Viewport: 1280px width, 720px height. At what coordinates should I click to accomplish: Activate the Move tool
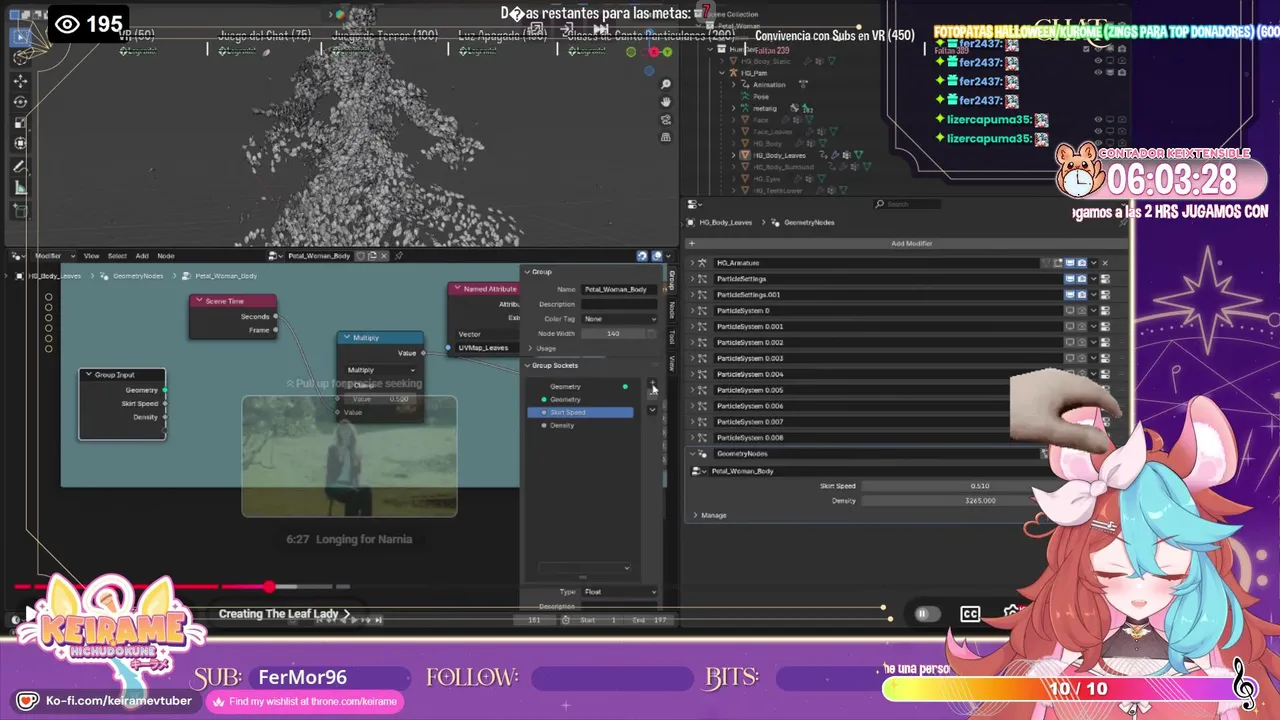[x=20, y=81]
